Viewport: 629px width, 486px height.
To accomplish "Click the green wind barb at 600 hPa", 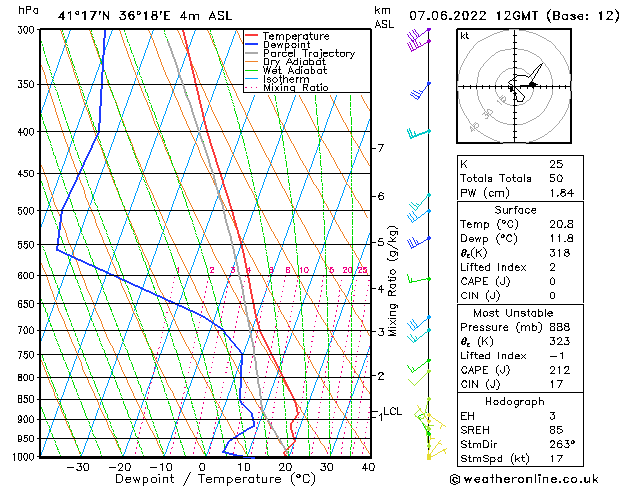I will 418,279.
